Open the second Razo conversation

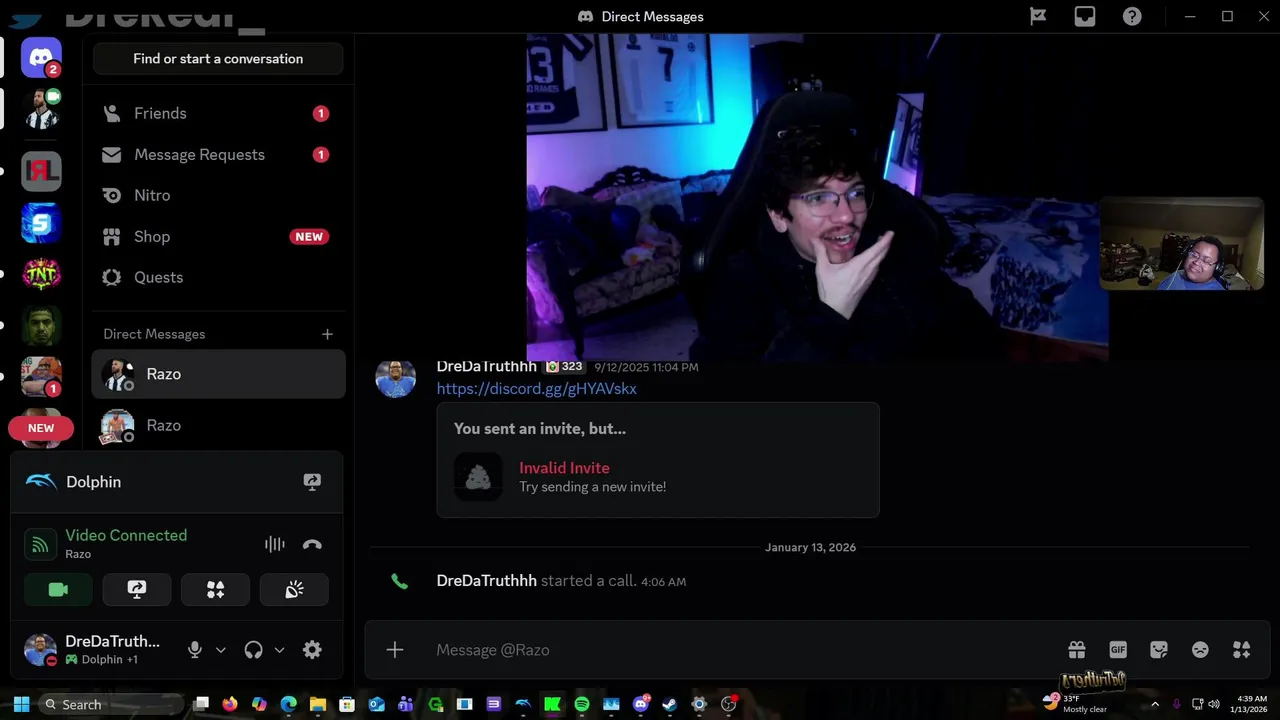[x=218, y=425]
